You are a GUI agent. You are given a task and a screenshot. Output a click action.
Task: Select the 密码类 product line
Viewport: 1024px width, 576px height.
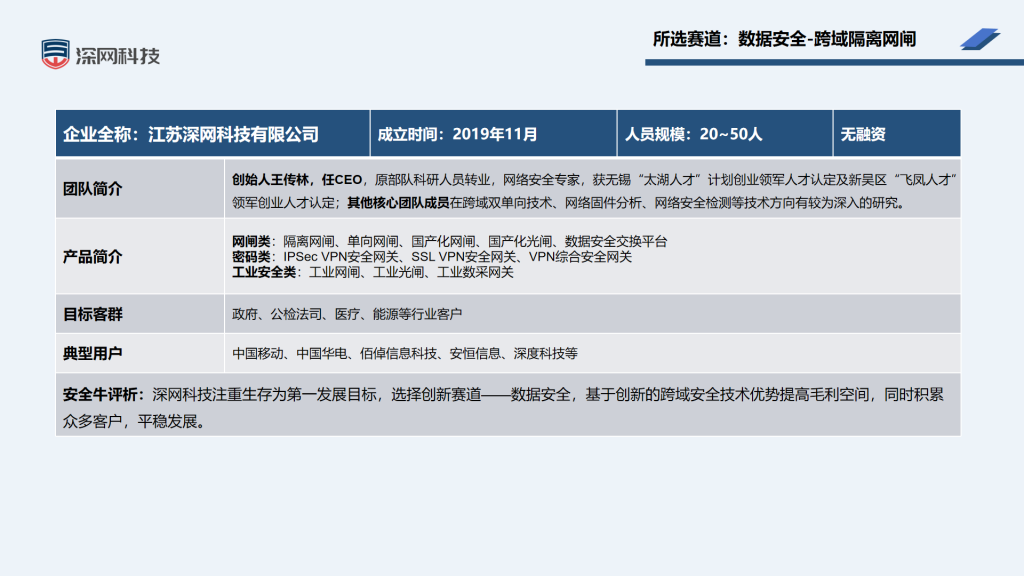pyautogui.click(x=432, y=257)
